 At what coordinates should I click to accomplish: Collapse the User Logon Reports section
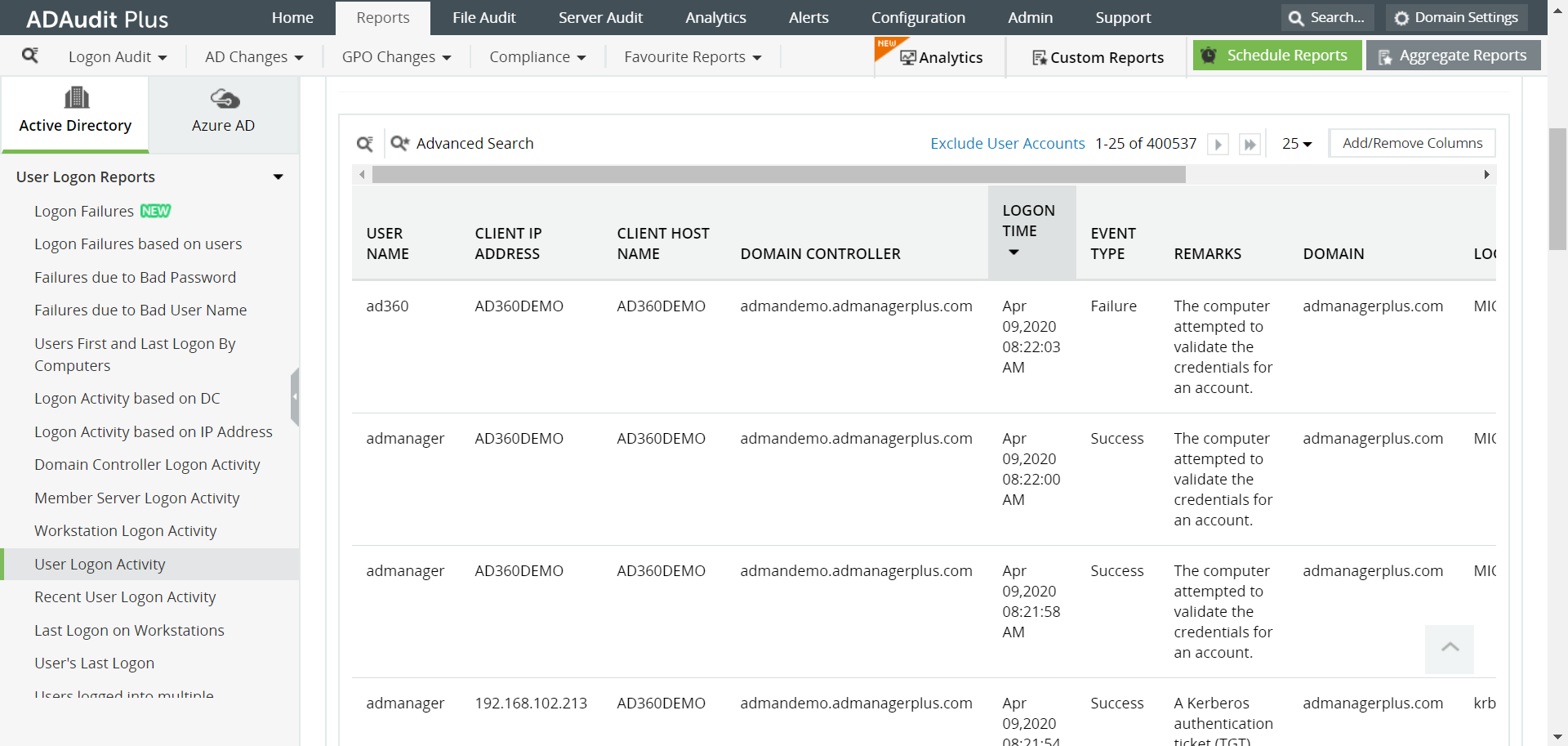278,176
